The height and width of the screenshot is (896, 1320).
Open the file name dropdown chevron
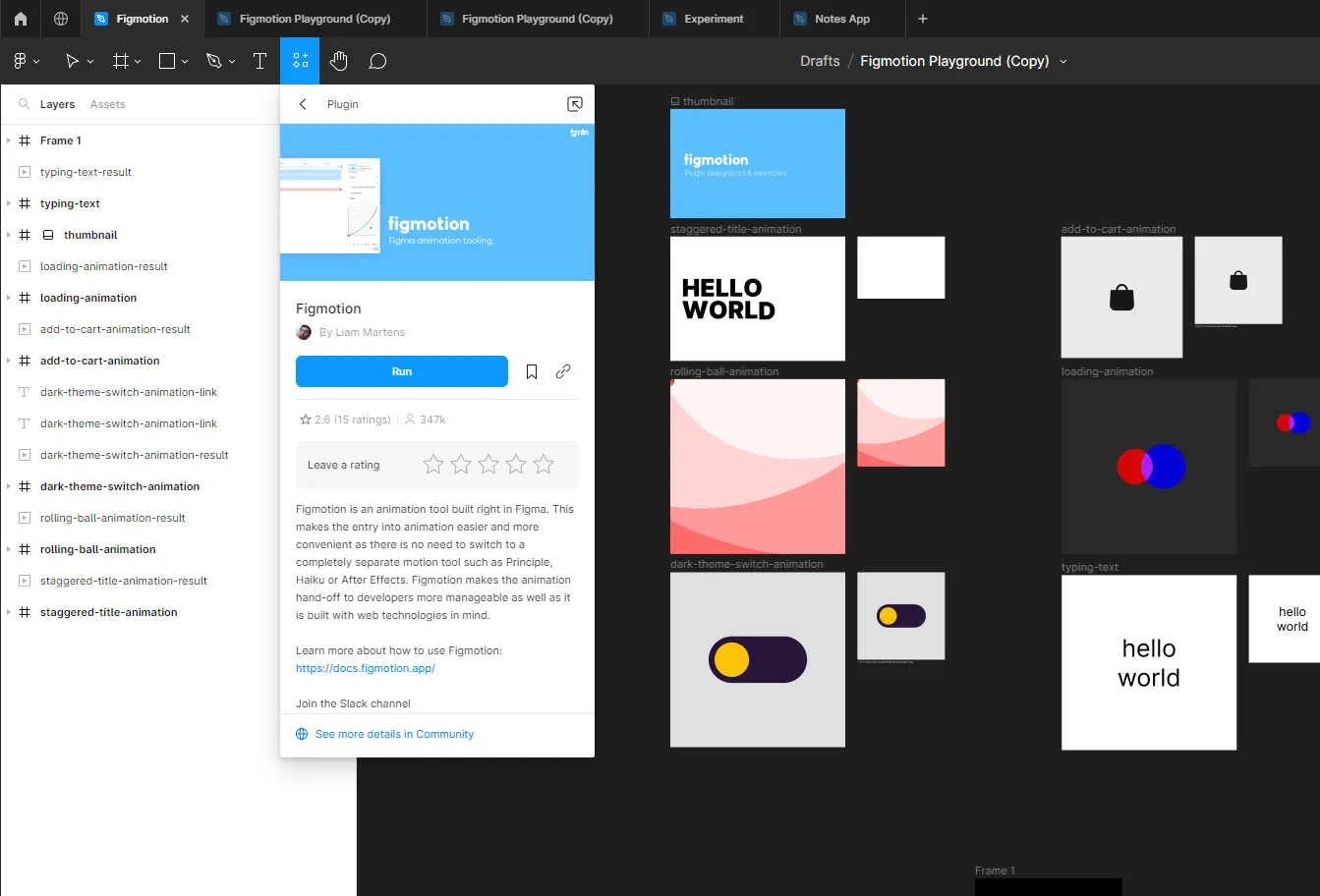1063,62
